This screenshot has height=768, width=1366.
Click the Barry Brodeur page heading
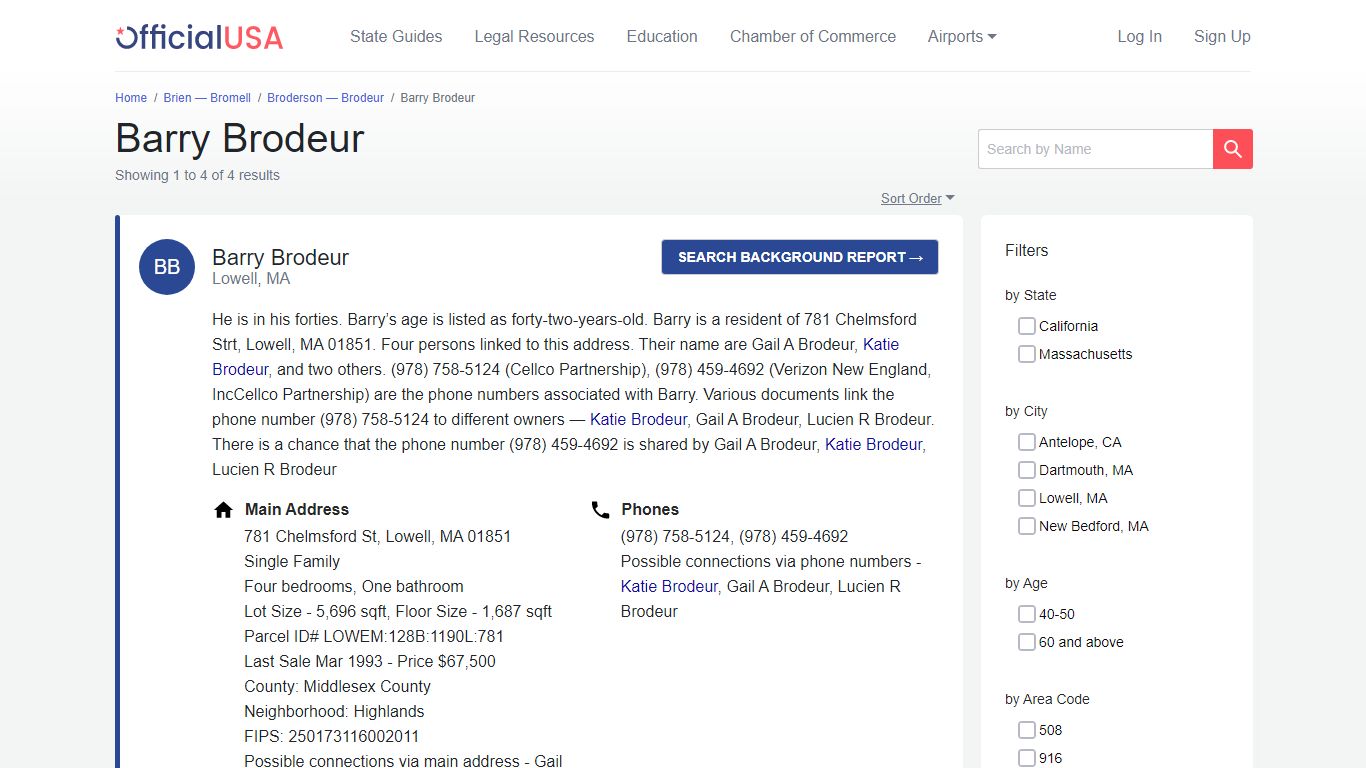pyautogui.click(x=240, y=138)
